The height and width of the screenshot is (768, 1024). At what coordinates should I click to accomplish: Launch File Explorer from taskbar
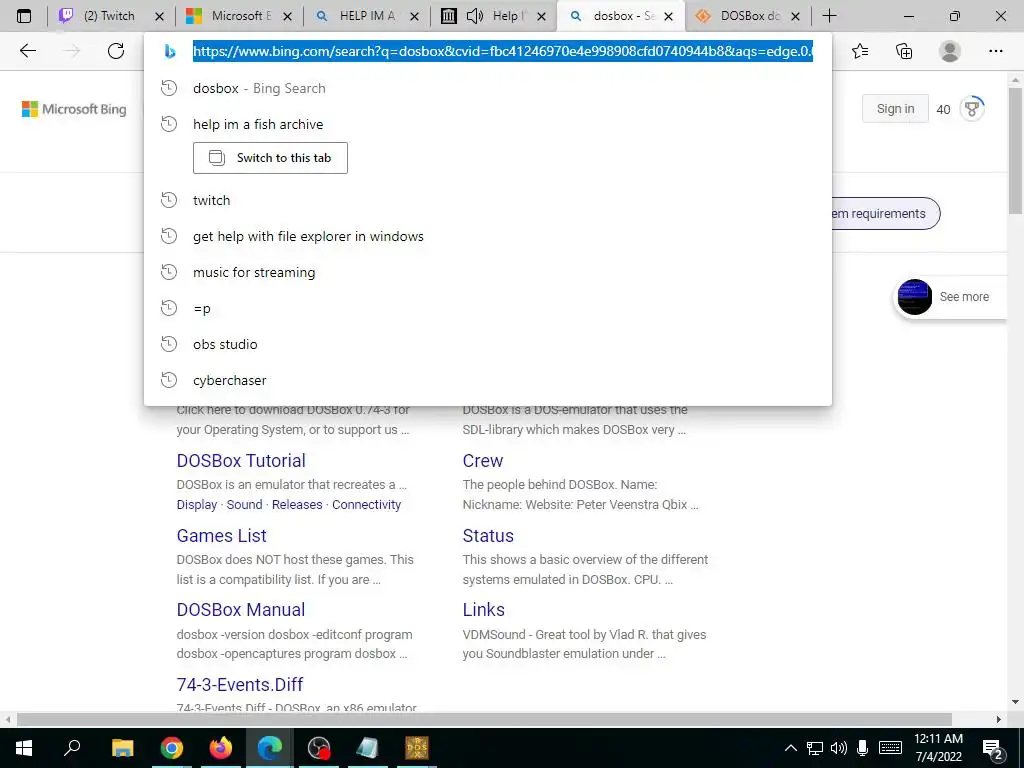(x=122, y=747)
